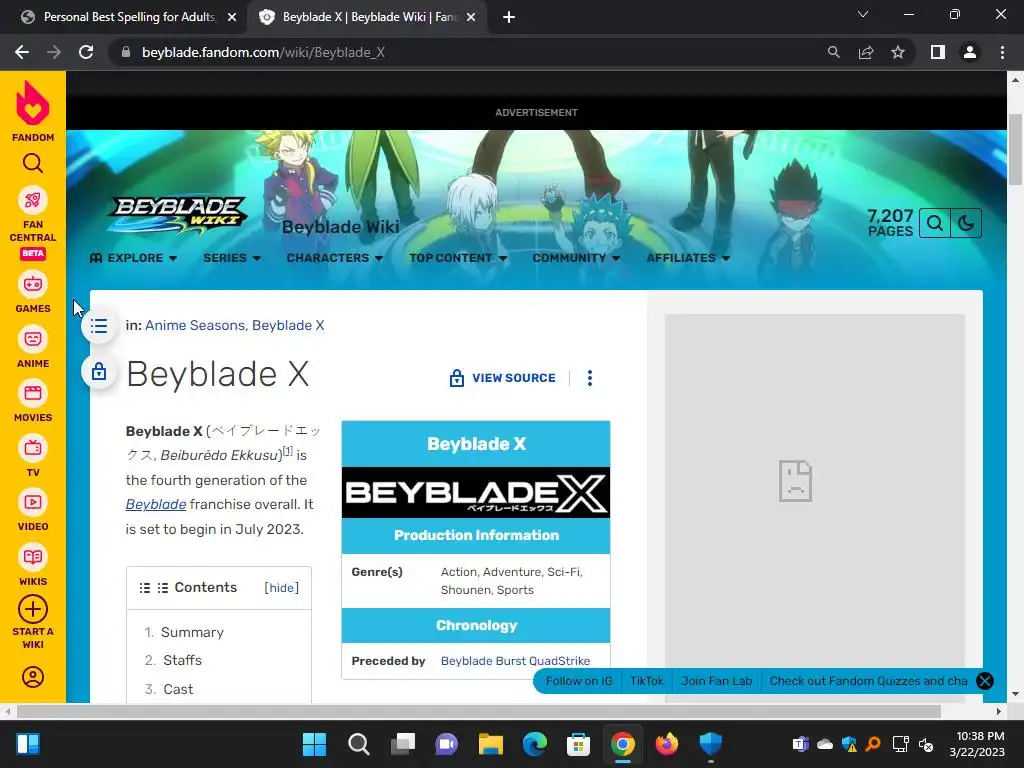Reload the current page

point(86,52)
